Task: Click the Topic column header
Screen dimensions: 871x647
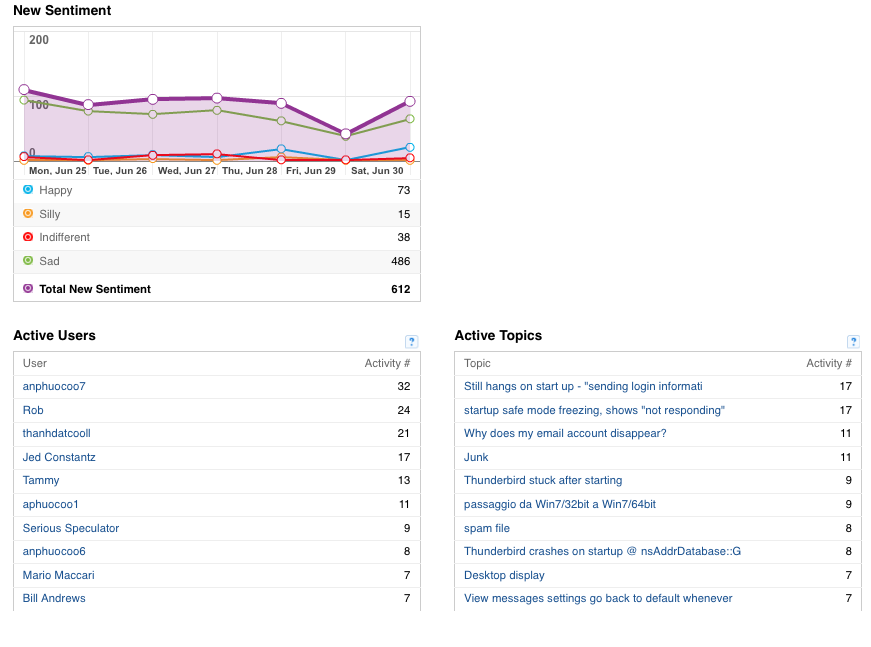Action: (477, 363)
